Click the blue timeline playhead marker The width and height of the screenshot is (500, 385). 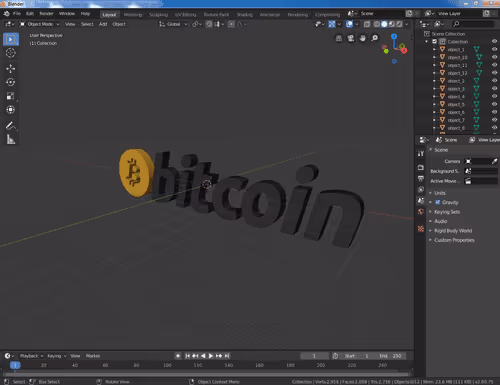(15, 365)
